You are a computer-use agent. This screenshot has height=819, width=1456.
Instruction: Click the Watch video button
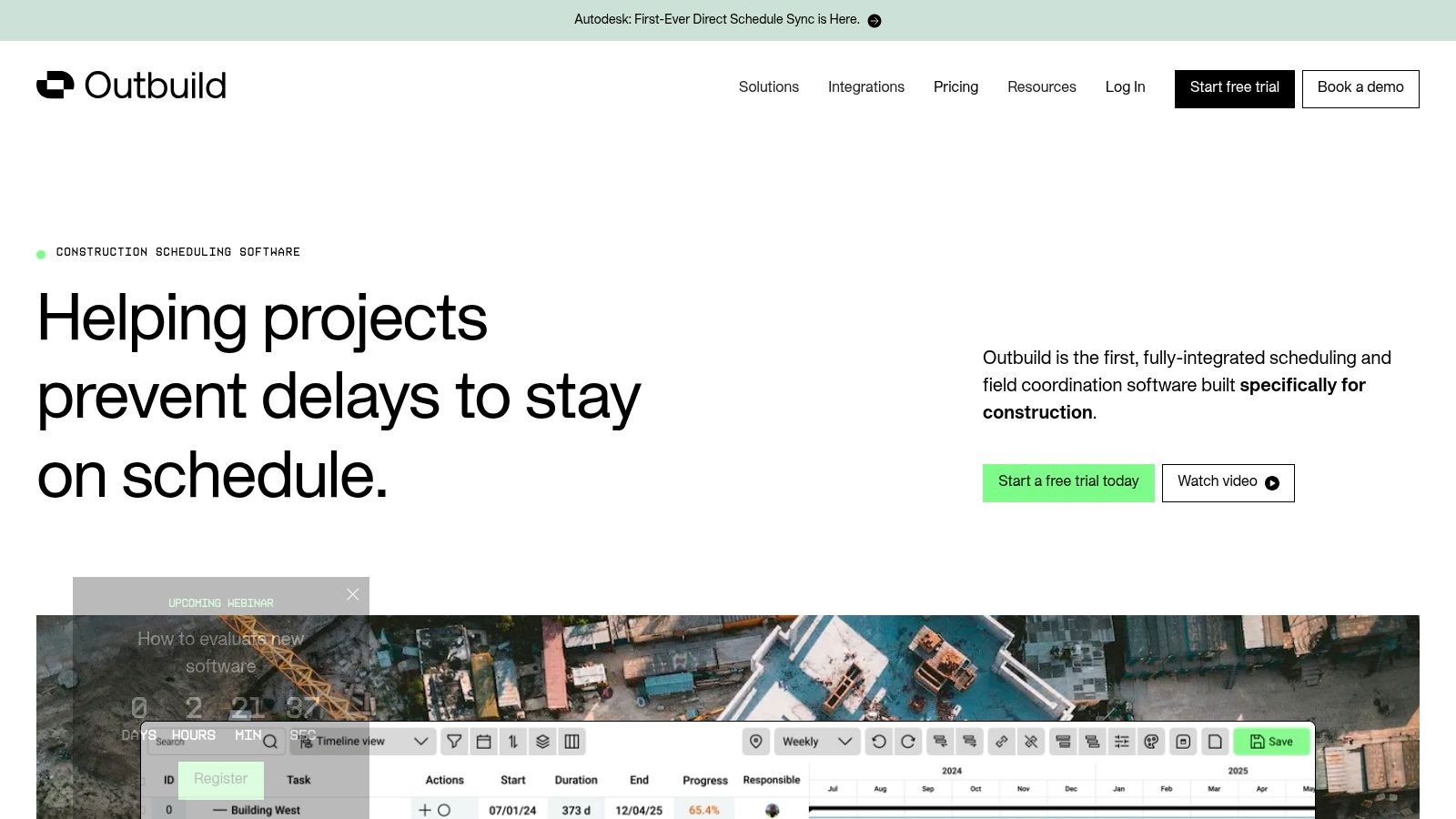(x=1228, y=483)
